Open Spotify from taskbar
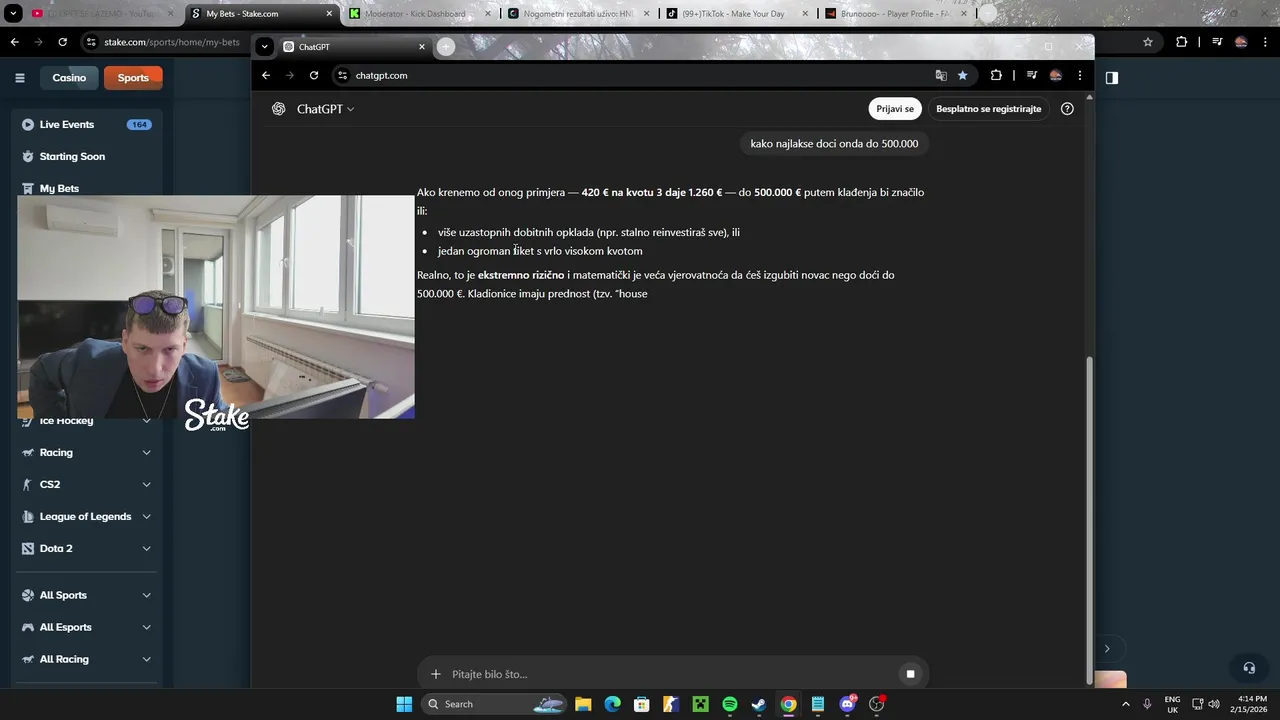 tap(730, 704)
